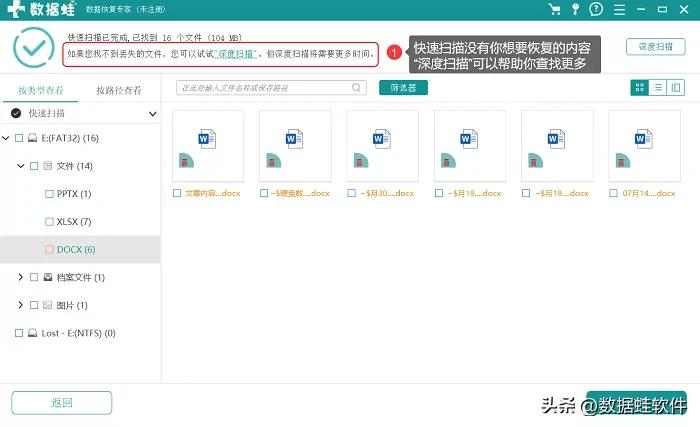Click the 返回 back button
The image size is (700, 427).
(x=62, y=403)
